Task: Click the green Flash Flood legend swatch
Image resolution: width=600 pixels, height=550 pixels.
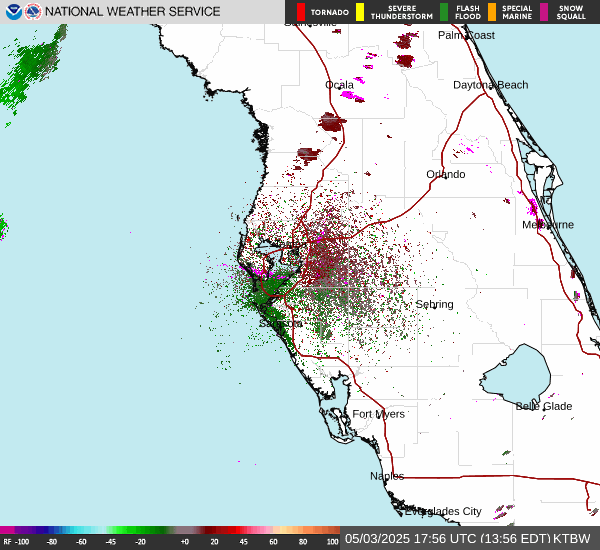Action: click(444, 12)
